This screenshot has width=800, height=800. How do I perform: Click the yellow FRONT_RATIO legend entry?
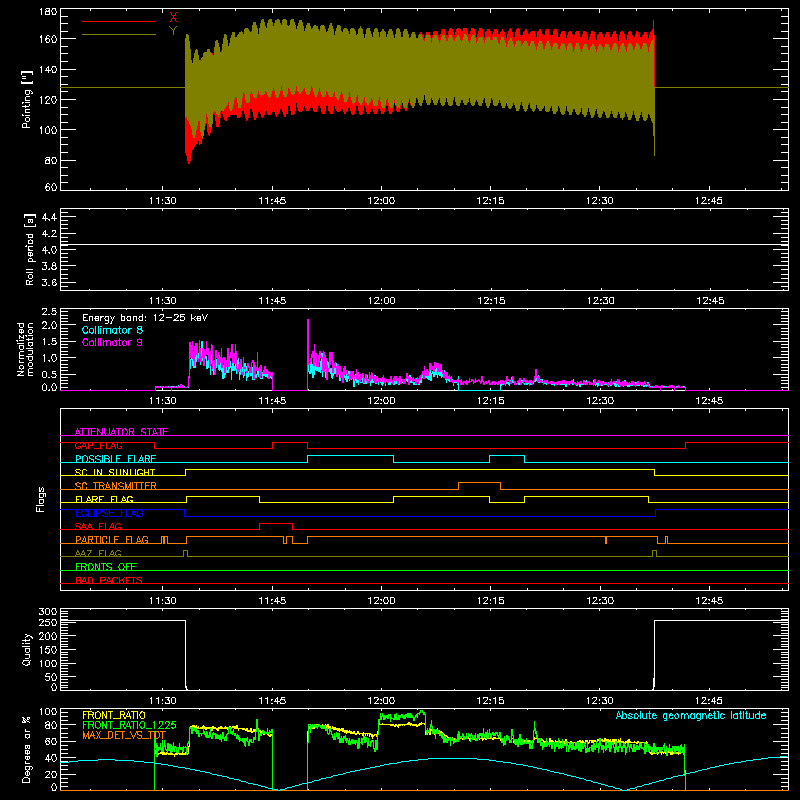click(114, 715)
